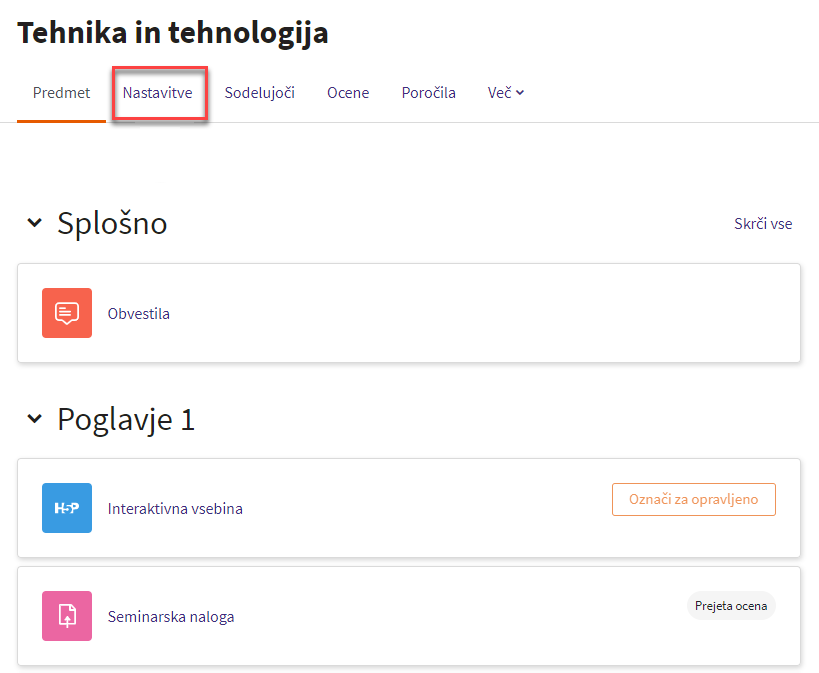Viewport: 819px width, 673px height.
Task: Open the Več dropdown menu
Action: (506, 93)
